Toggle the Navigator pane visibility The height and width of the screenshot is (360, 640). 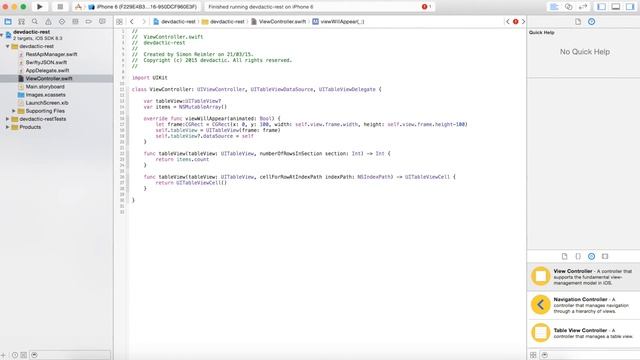click(602, 7)
